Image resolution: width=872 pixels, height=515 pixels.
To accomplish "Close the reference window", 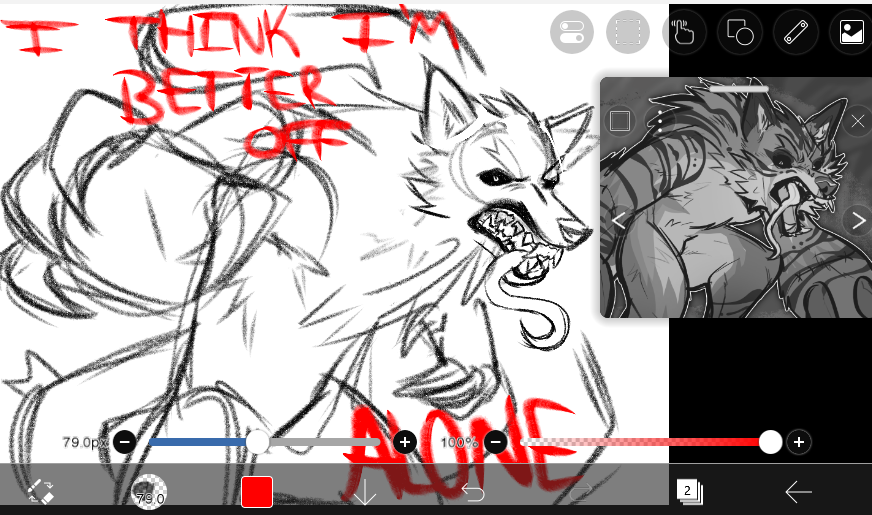I will point(858,121).
